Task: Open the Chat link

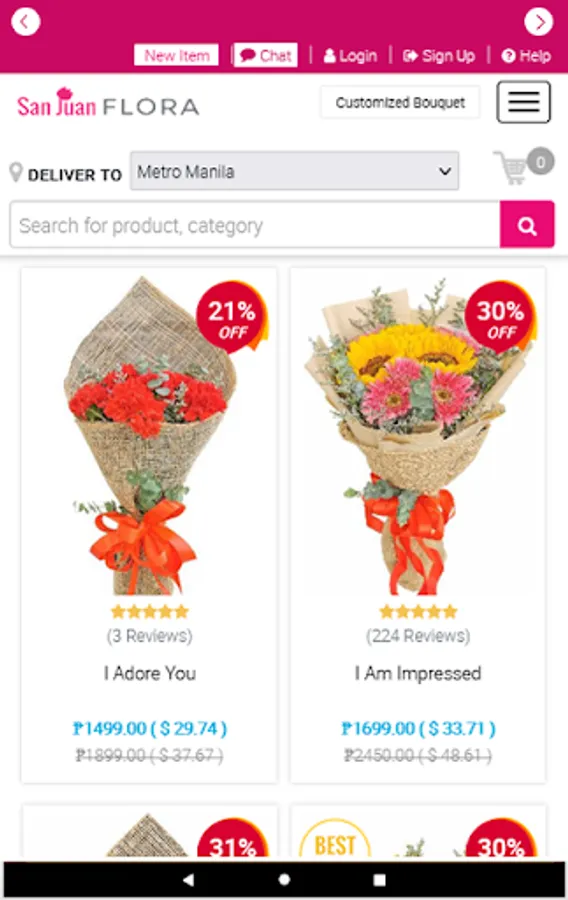Action: click(266, 56)
